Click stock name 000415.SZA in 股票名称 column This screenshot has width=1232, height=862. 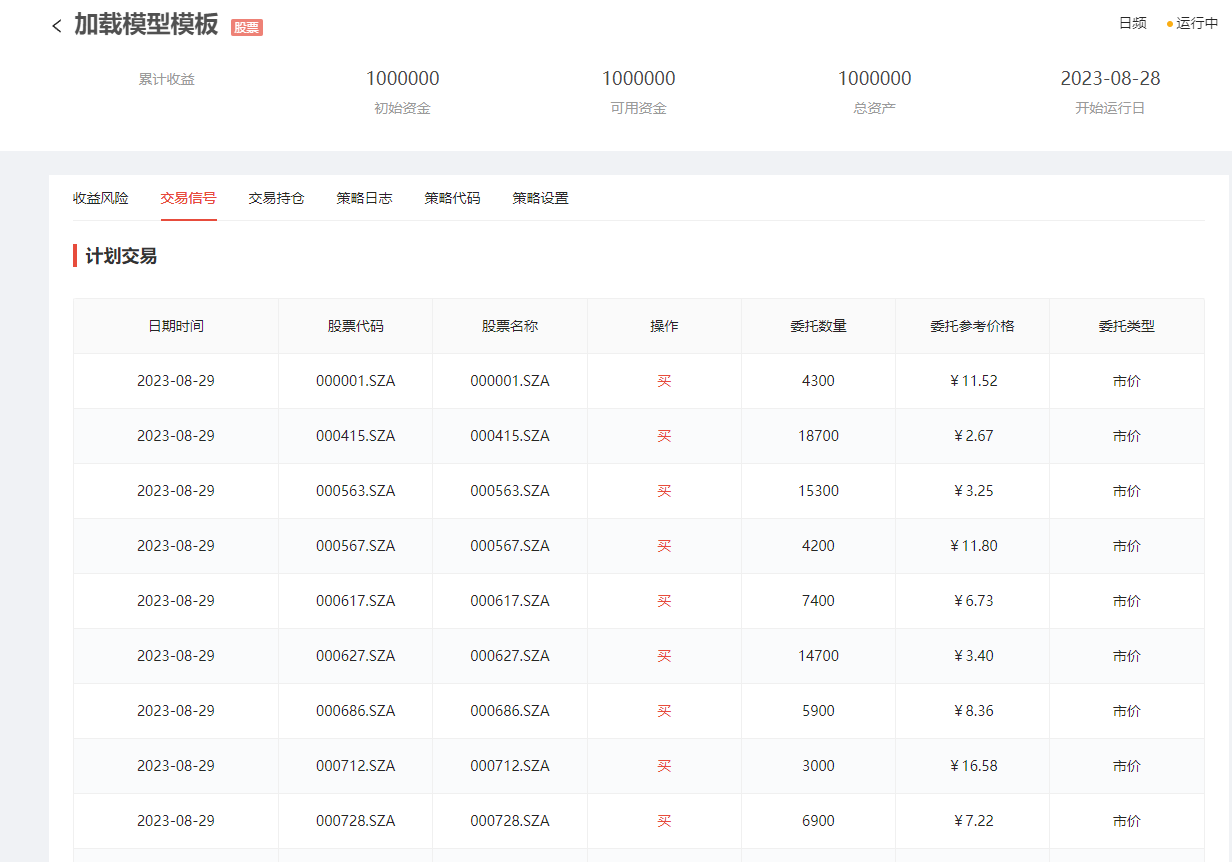click(510, 436)
